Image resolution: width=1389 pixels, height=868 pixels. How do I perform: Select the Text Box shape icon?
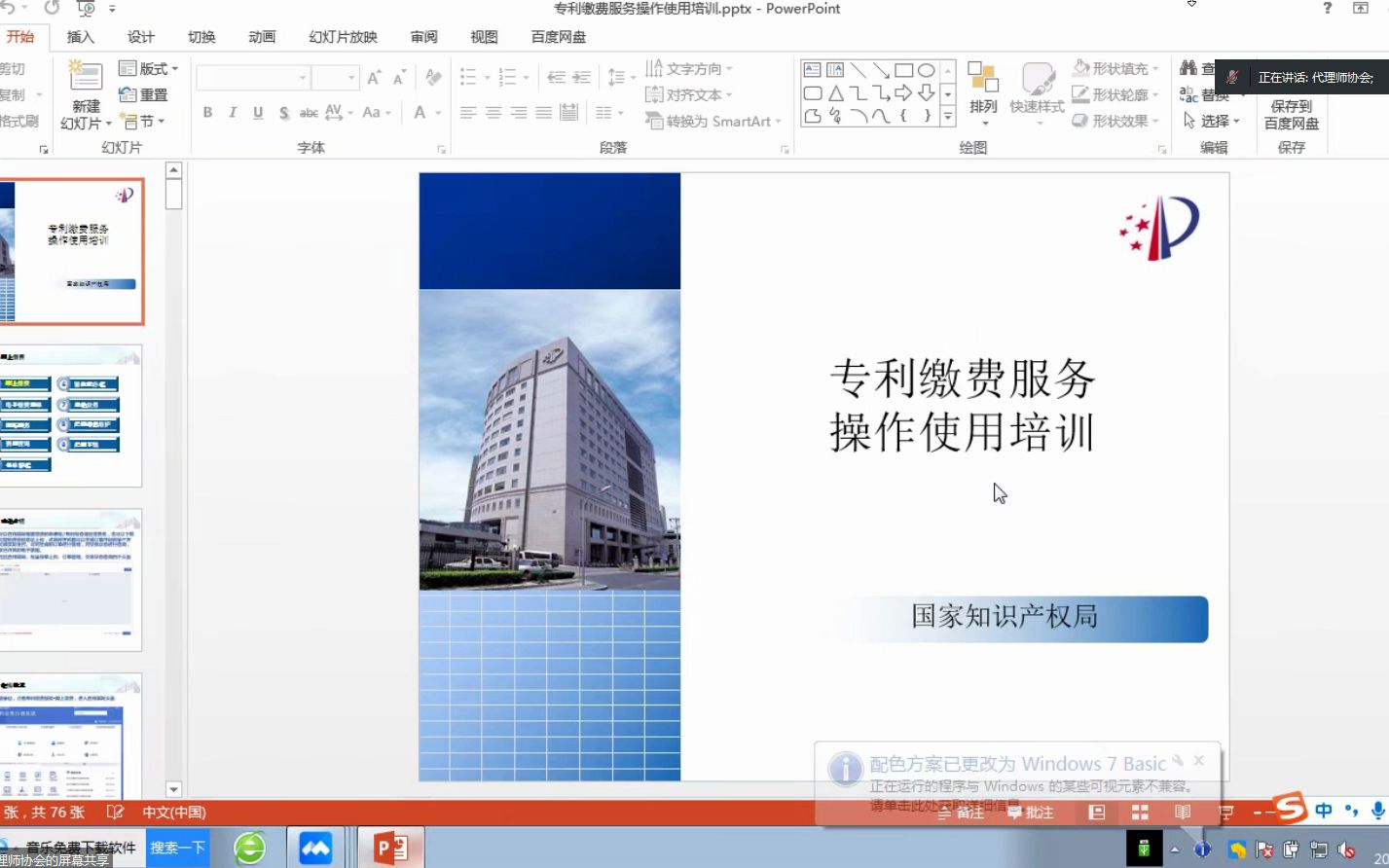(x=813, y=70)
